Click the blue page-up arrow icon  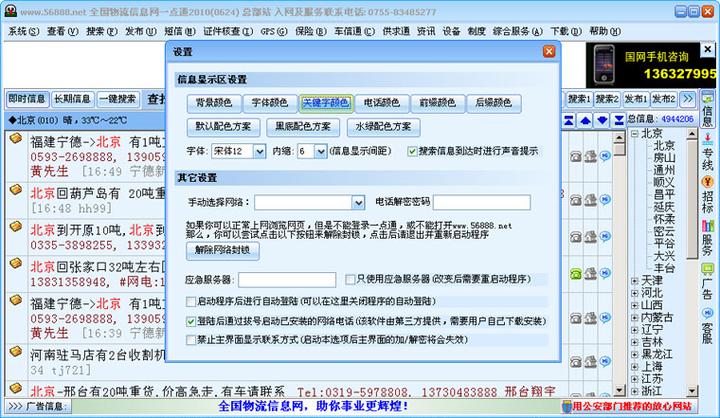coord(585,121)
